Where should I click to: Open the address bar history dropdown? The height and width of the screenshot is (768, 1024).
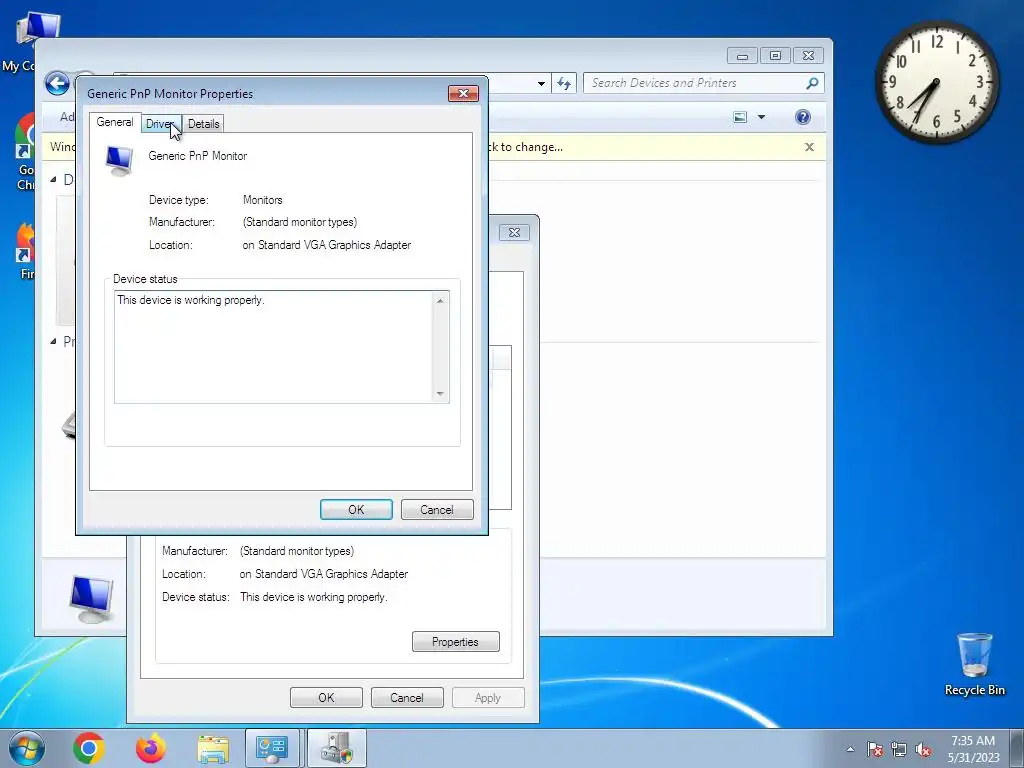(x=541, y=84)
